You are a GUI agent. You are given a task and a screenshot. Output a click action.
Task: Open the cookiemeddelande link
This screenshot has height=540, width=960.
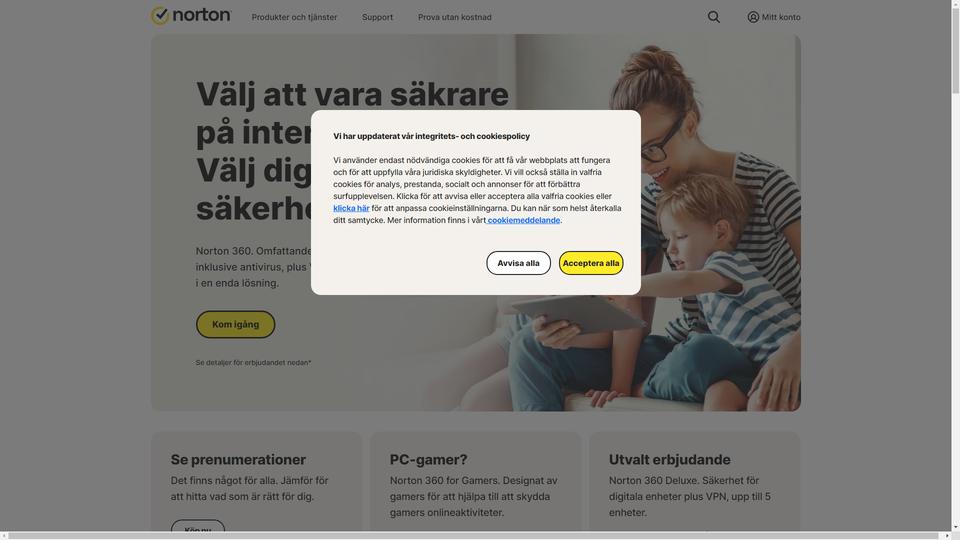523,220
